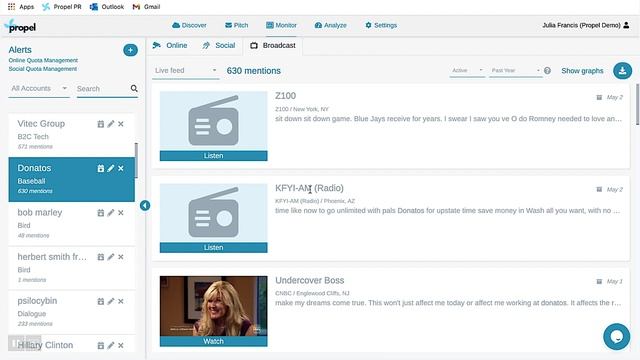This screenshot has width=640, height=360.
Task: Open Outlook bookmark
Action: pos(107,7)
